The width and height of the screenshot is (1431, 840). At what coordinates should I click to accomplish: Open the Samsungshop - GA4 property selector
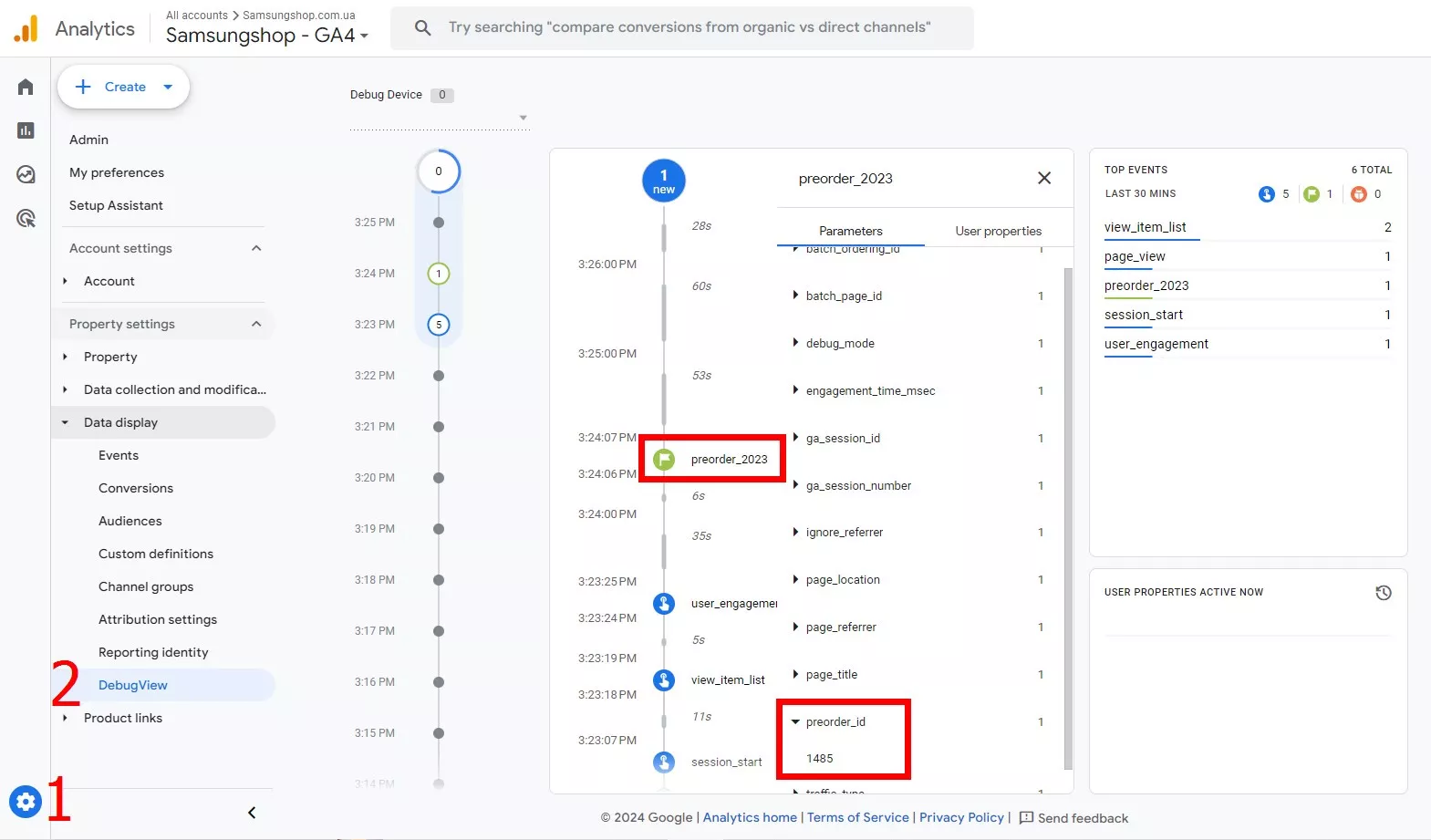pyautogui.click(x=267, y=36)
